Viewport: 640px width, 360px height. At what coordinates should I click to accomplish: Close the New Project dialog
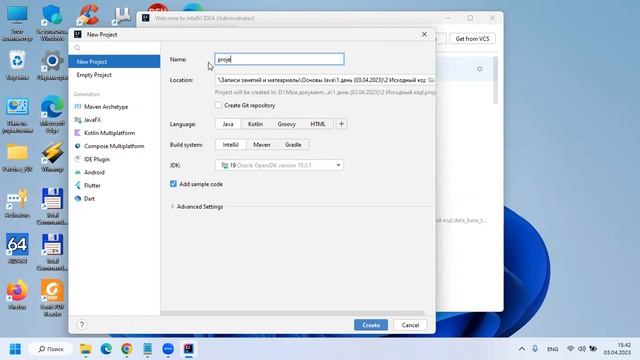click(x=424, y=34)
